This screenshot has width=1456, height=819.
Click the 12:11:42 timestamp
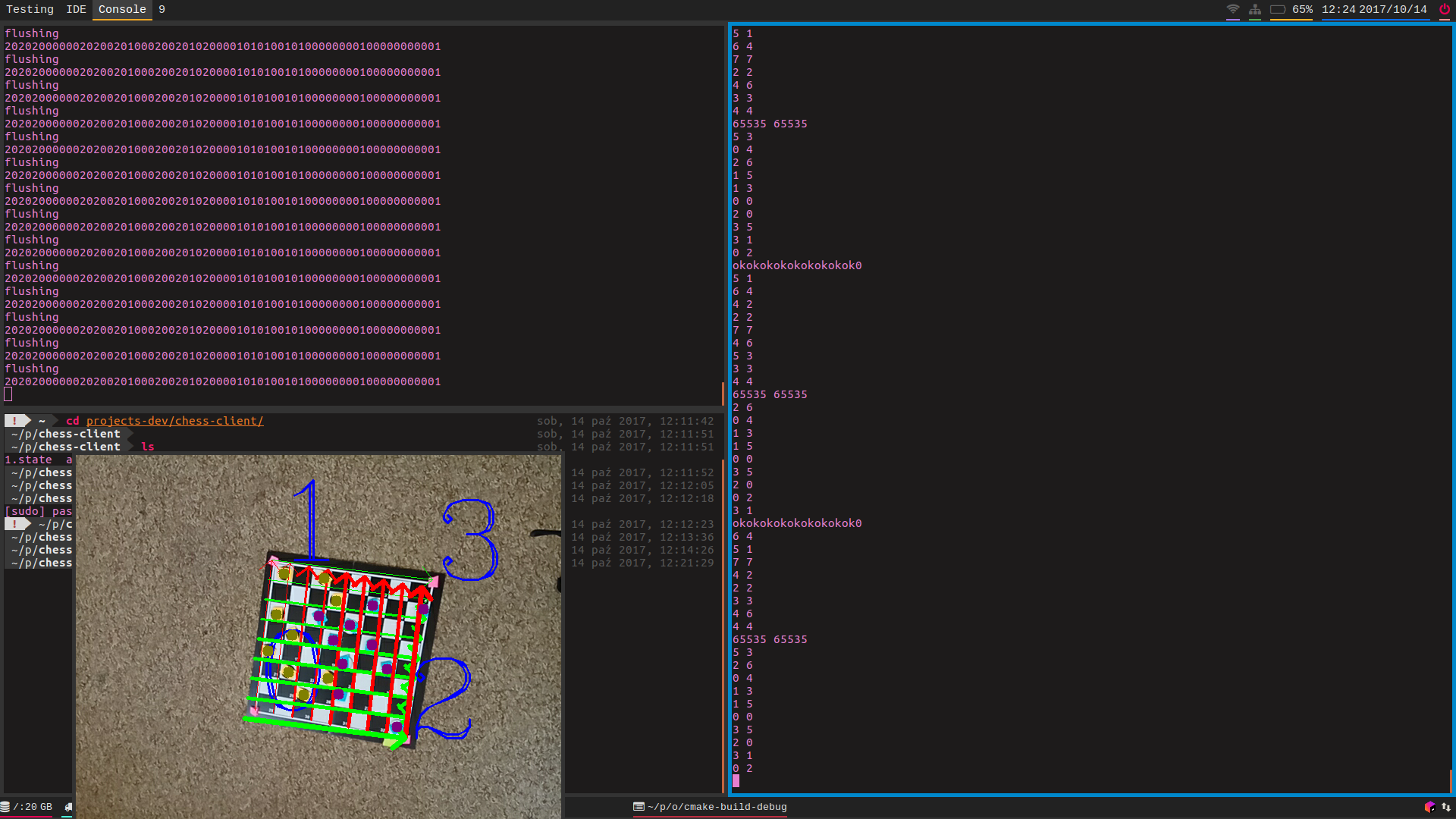coord(686,421)
